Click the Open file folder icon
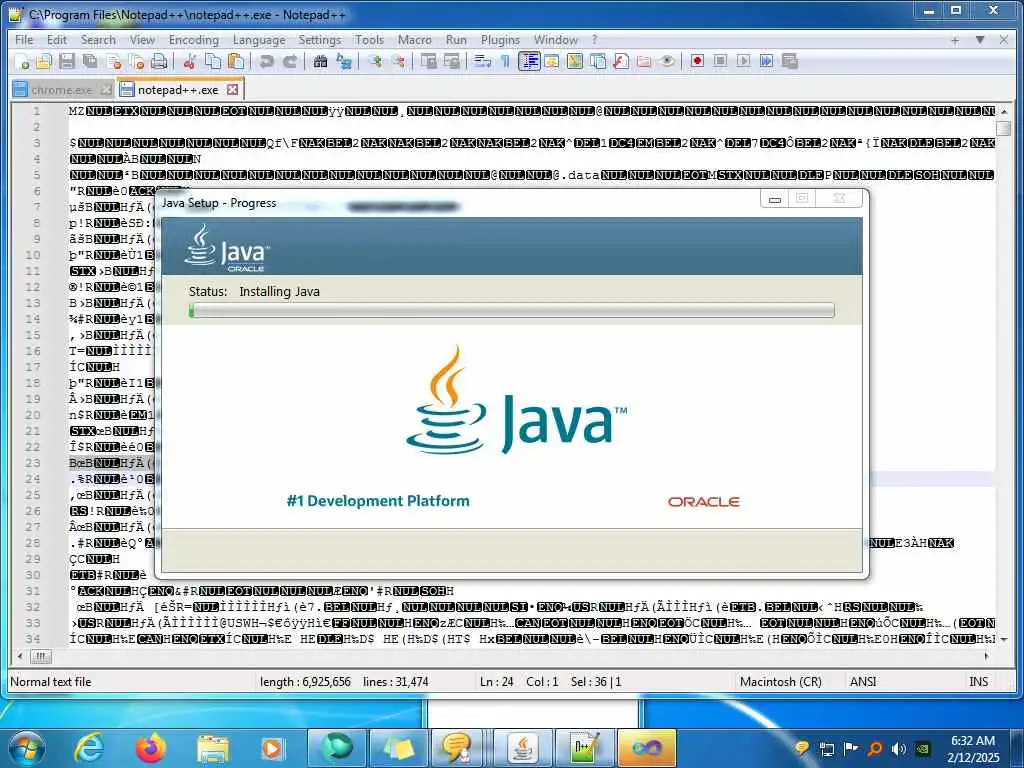Screen dimensions: 1024x768 [x=43, y=61]
